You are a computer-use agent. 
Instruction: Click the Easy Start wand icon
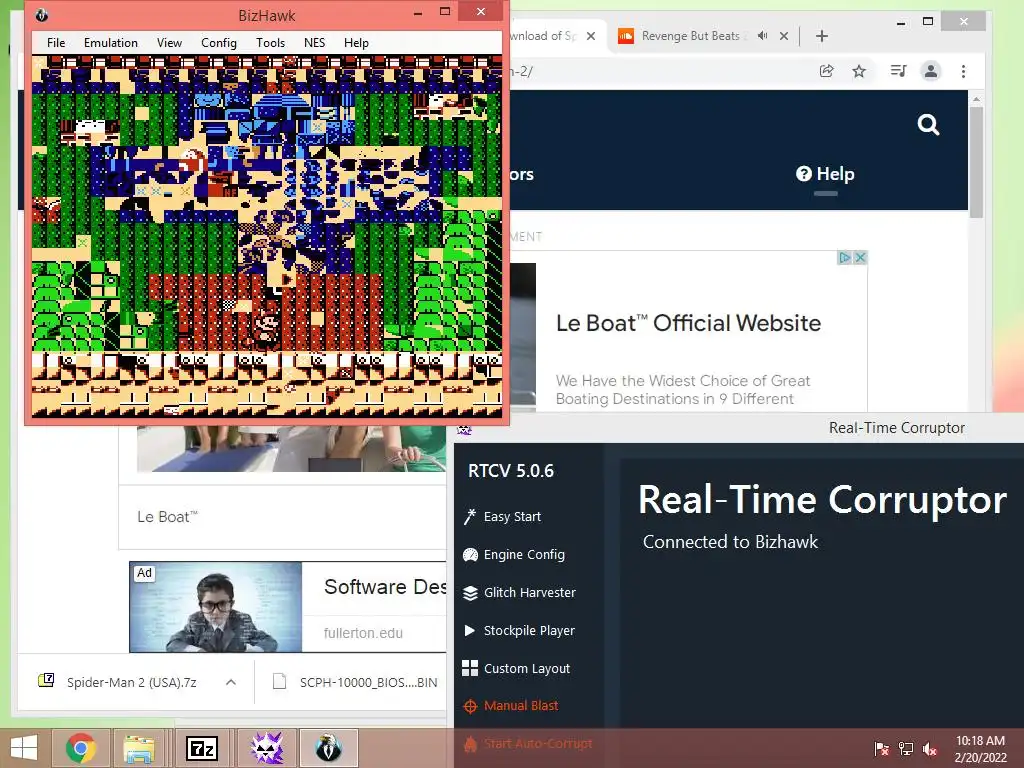[470, 517]
